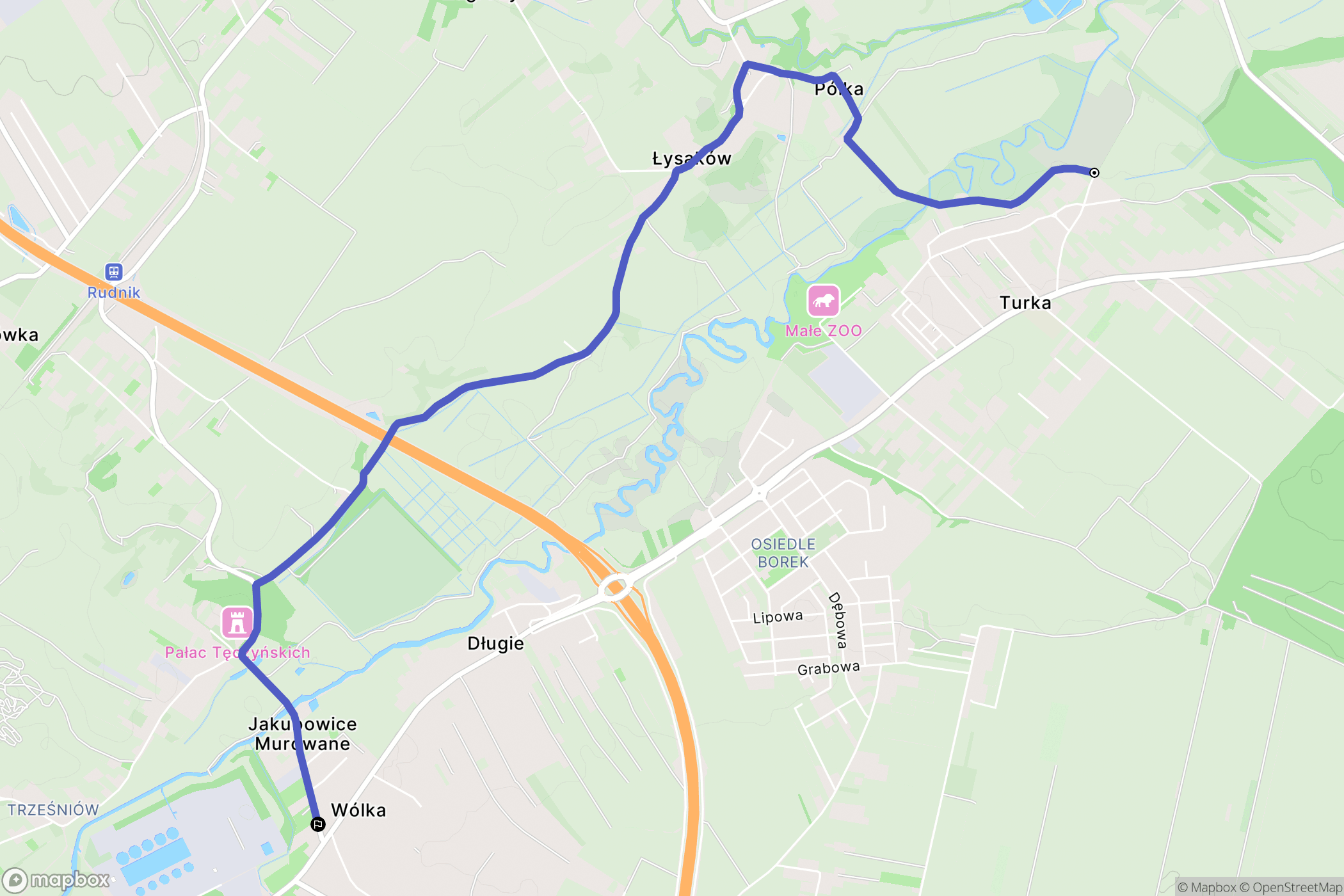Click the Długie village label
Image resolution: width=1344 pixels, height=896 pixels.
click(495, 644)
